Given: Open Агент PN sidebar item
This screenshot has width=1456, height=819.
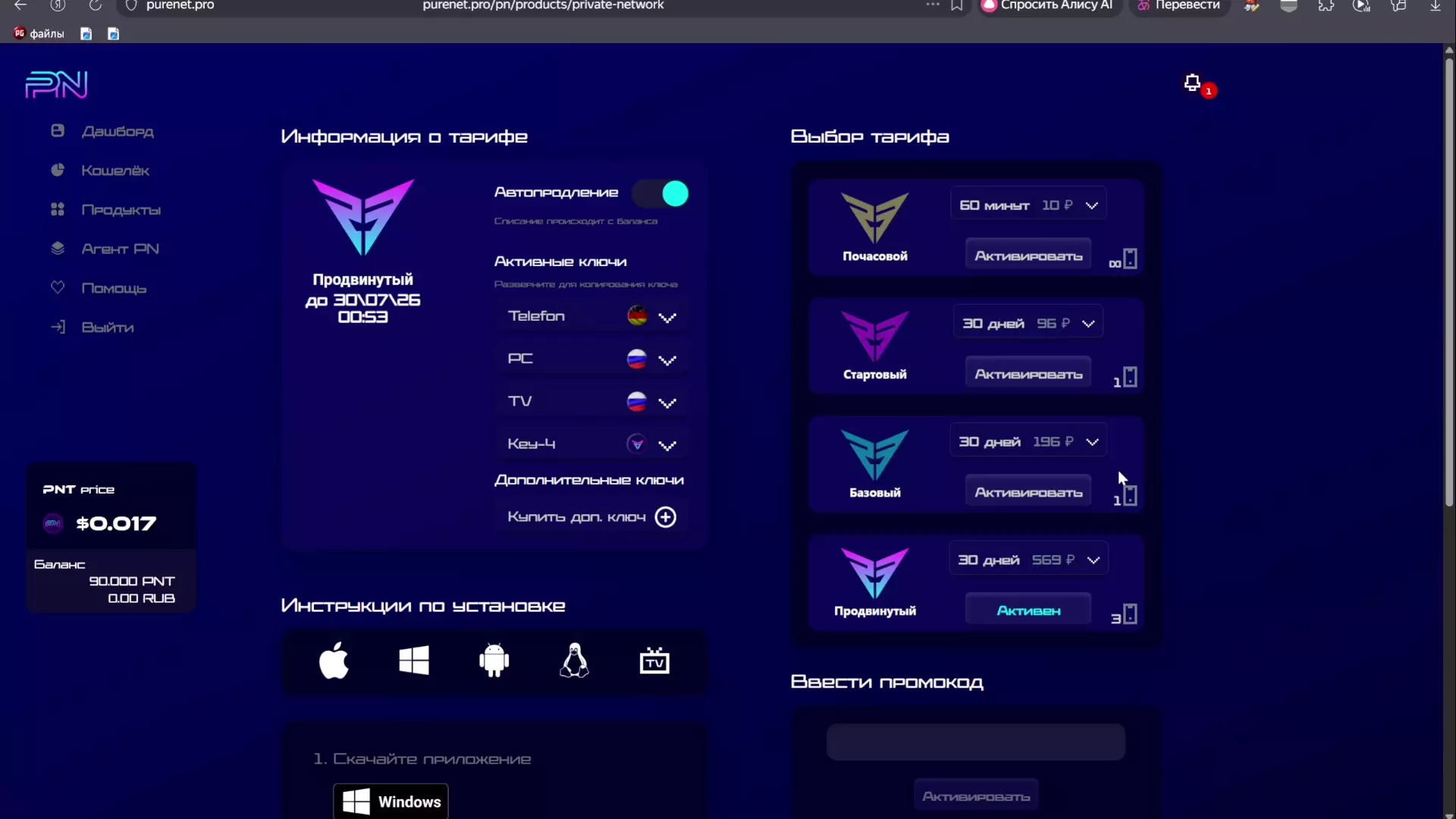Looking at the screenshot, I should coord(120,249).
